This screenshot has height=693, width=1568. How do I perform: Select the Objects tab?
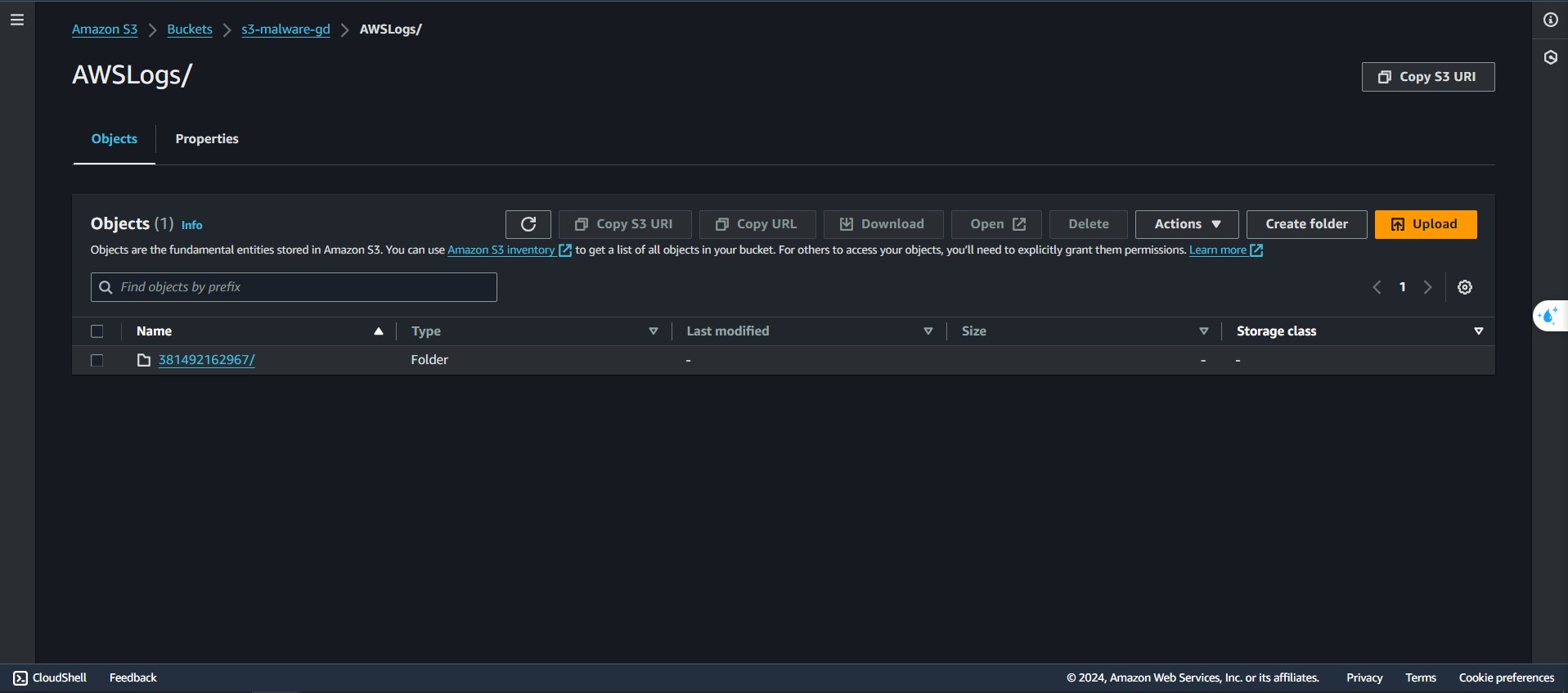click(x=115, y=139)
